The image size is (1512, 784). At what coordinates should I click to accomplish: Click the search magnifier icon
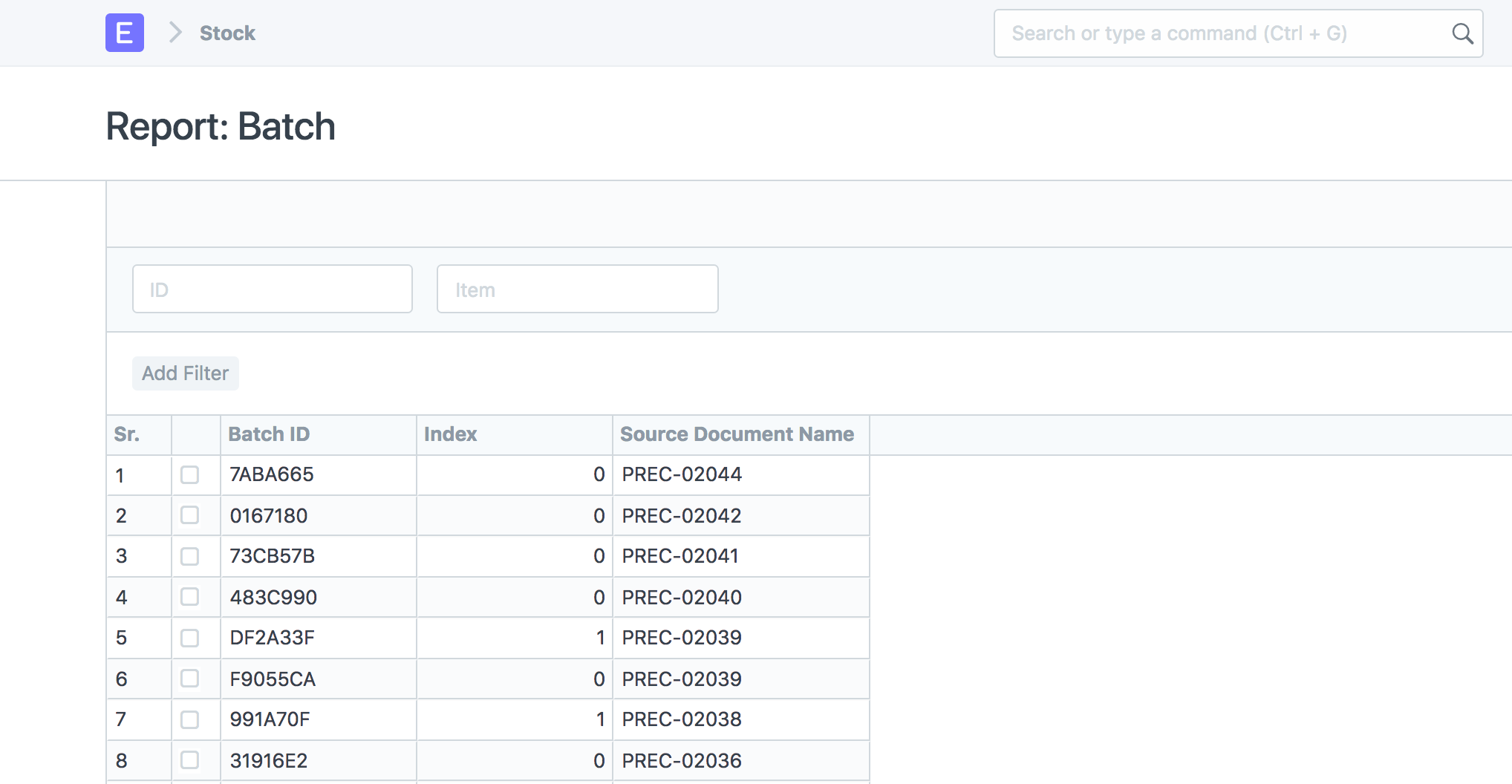pos(1462,33)
